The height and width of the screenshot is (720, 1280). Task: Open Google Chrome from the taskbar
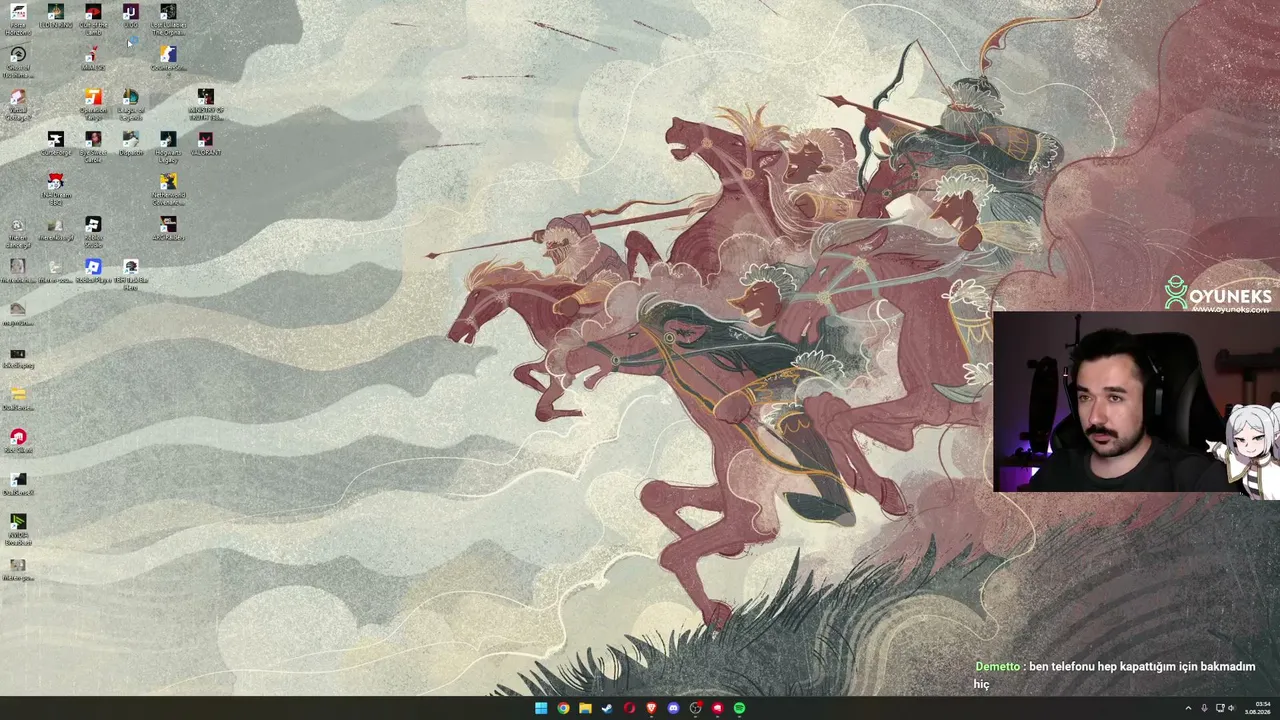coord(563,708)
